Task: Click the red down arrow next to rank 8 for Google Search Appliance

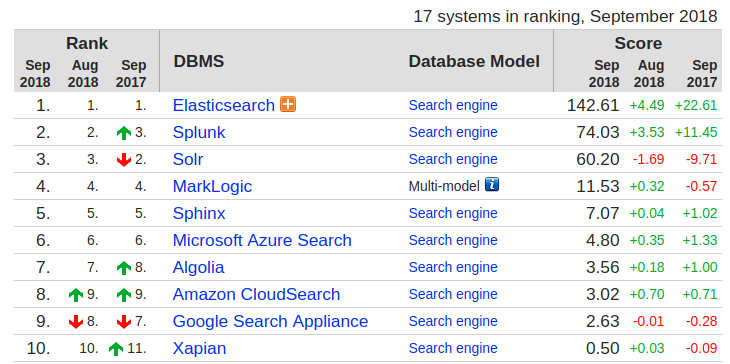Action: tap(76, 322)
